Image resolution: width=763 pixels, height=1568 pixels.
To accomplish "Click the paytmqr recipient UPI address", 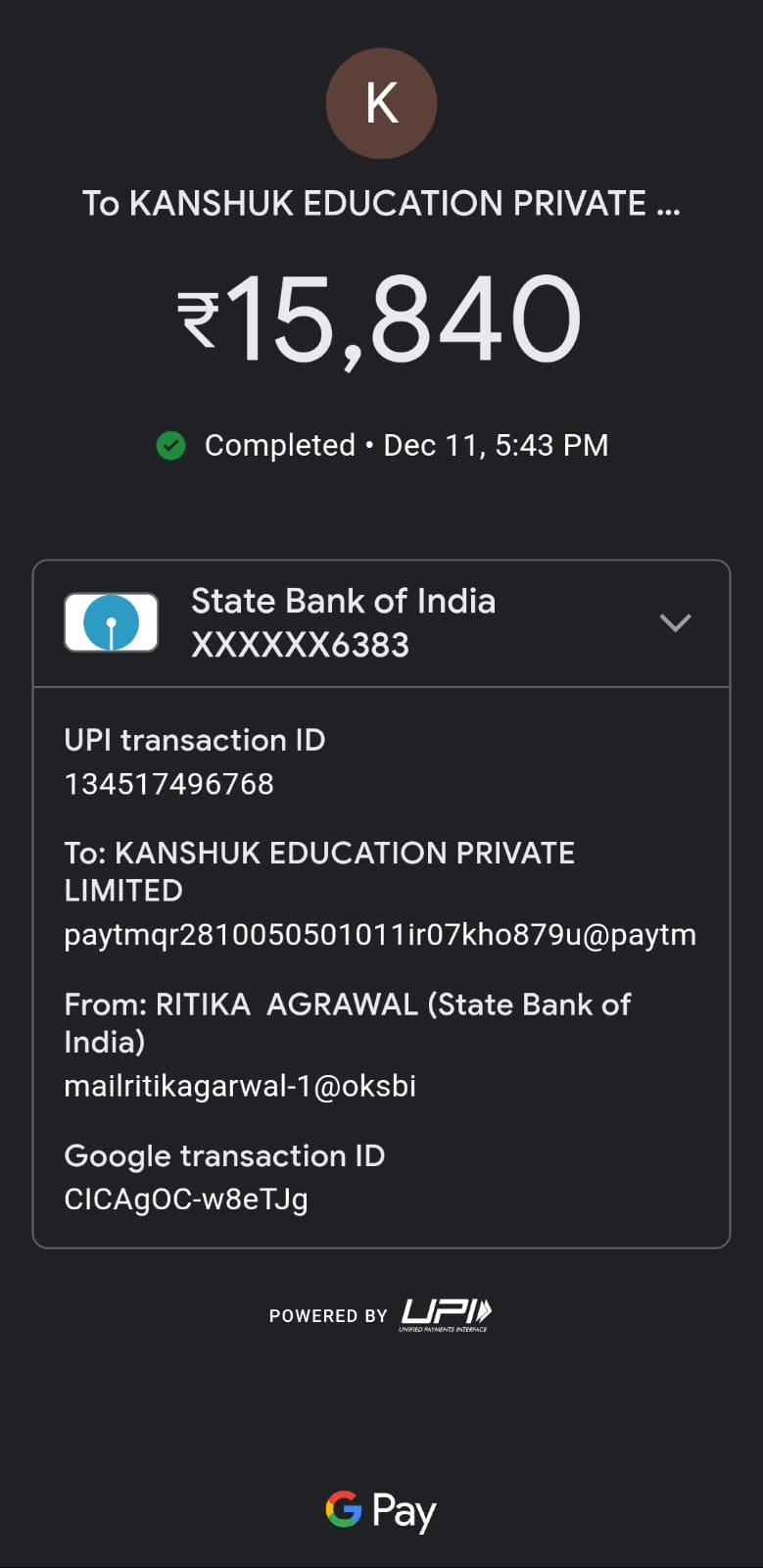I will pos(380,935).
